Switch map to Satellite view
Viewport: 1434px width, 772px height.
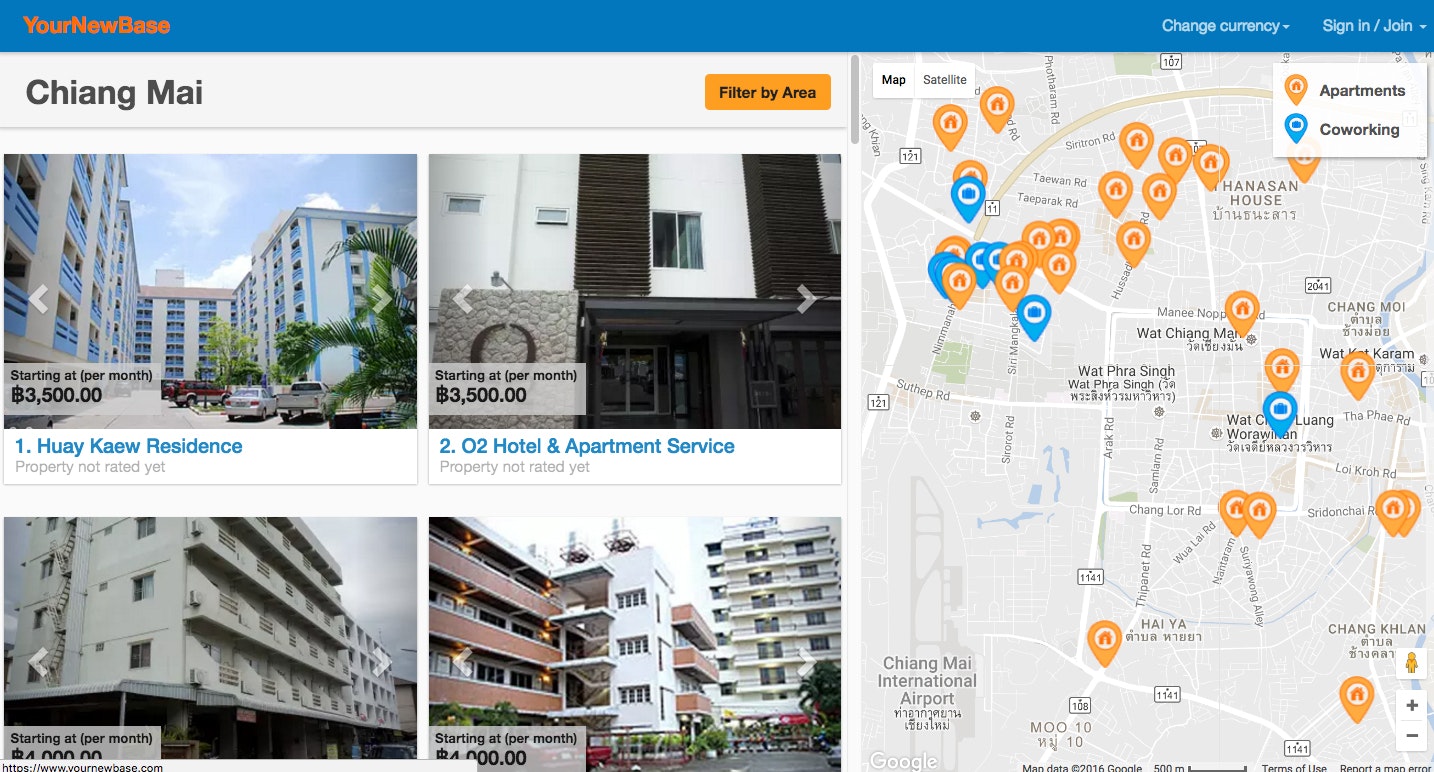tap(945, 80)
